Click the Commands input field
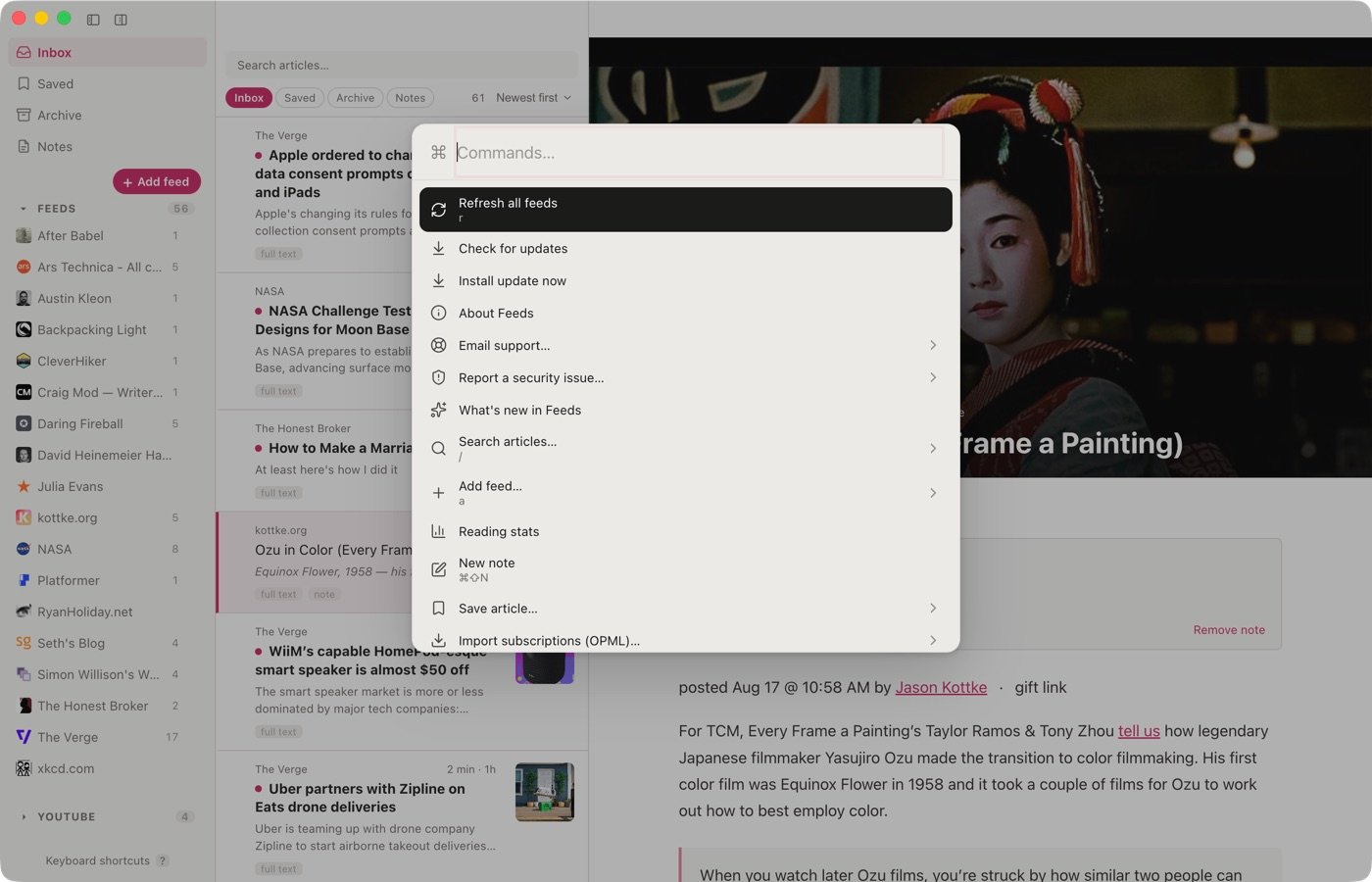This screenshot has width=1372, height=882. [x=699, y=153]
